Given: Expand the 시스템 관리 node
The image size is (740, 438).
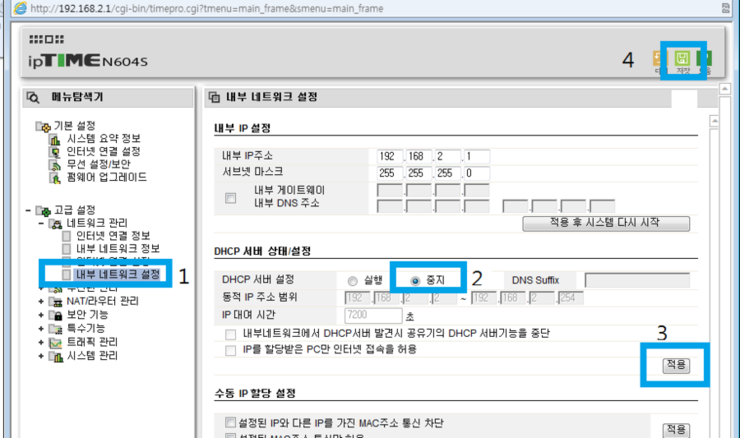Looking at the screenshot, I should pyautogui.click(x=41, y=356).
